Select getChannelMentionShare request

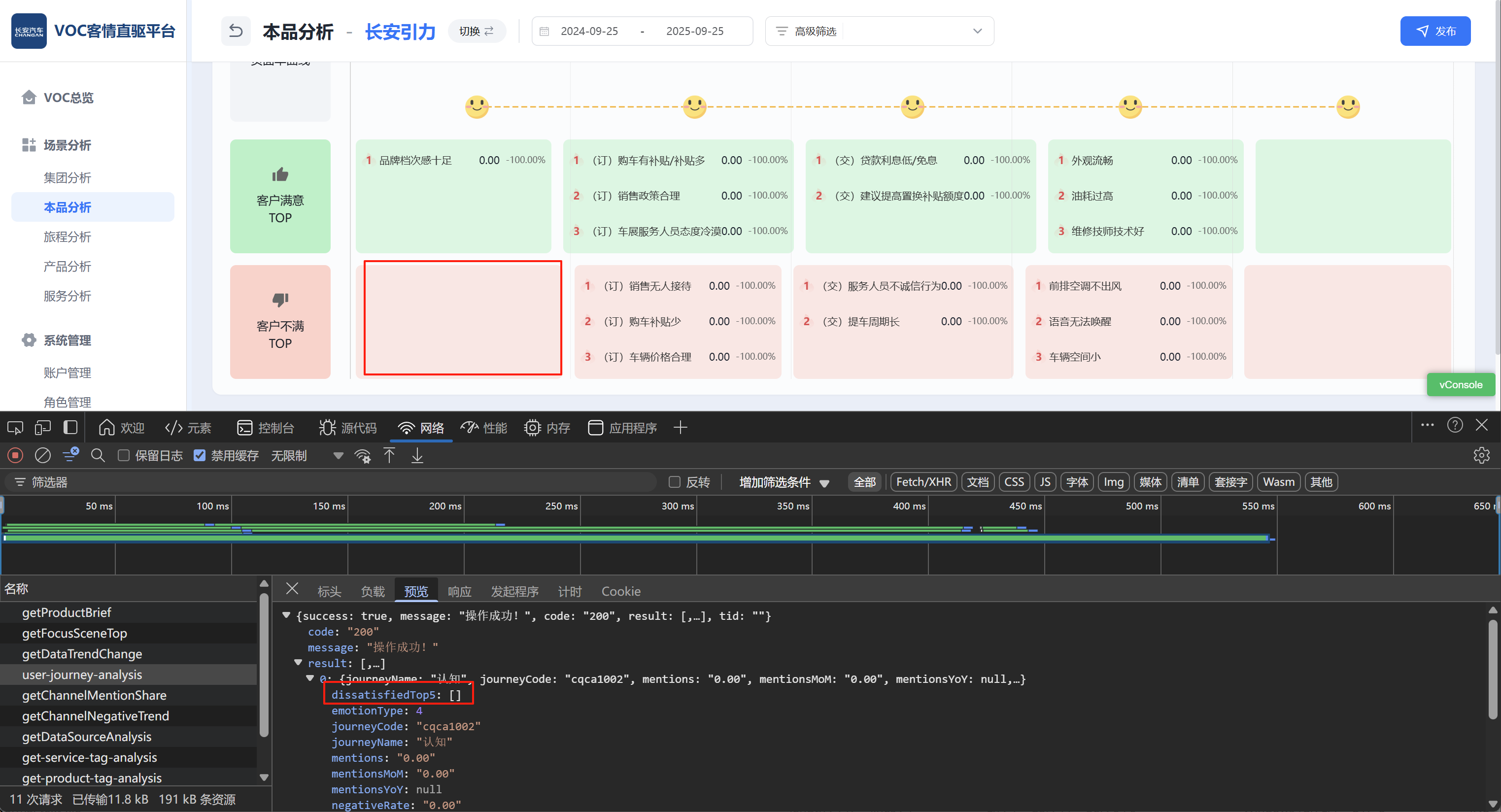coord(95,695)
